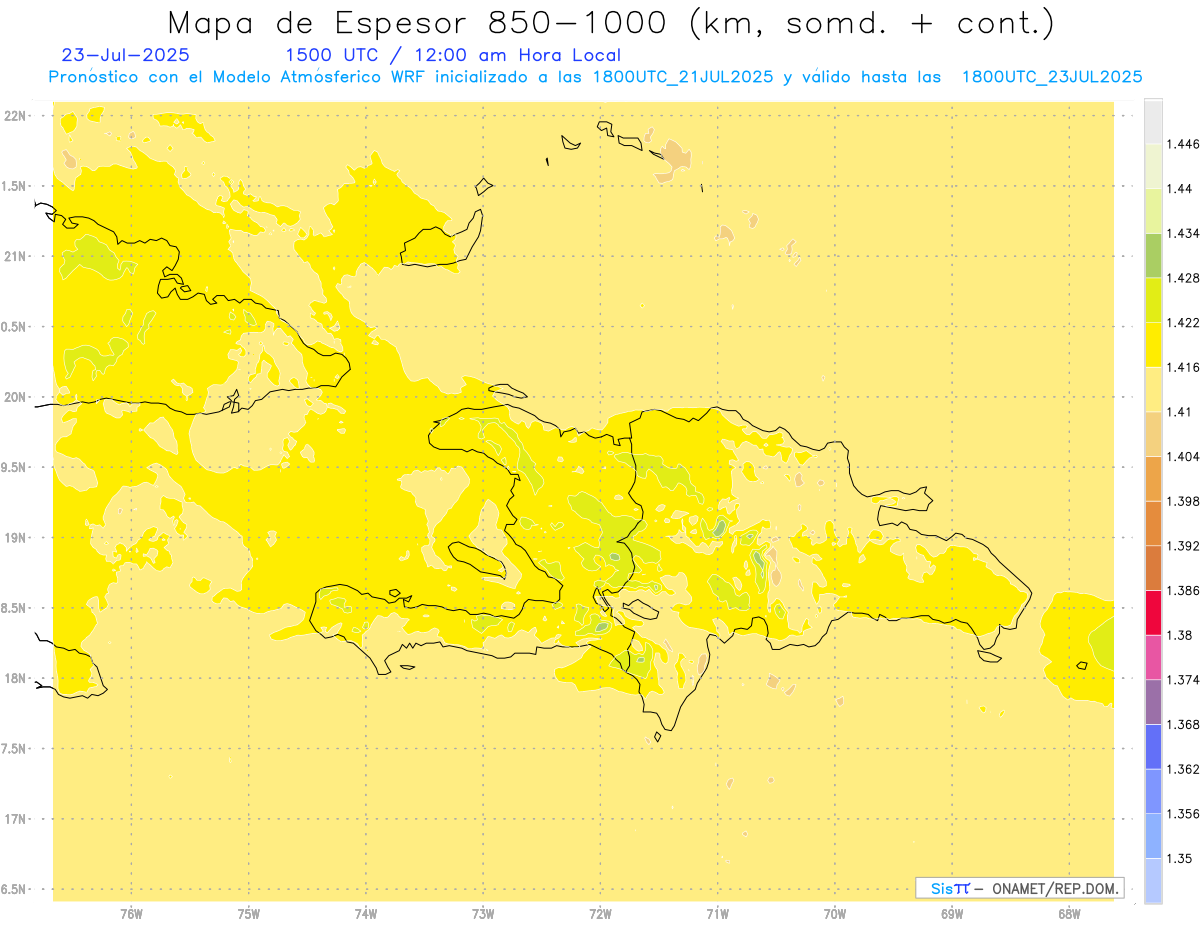Click the '1.428' colorbar value

pos(1183,278)
